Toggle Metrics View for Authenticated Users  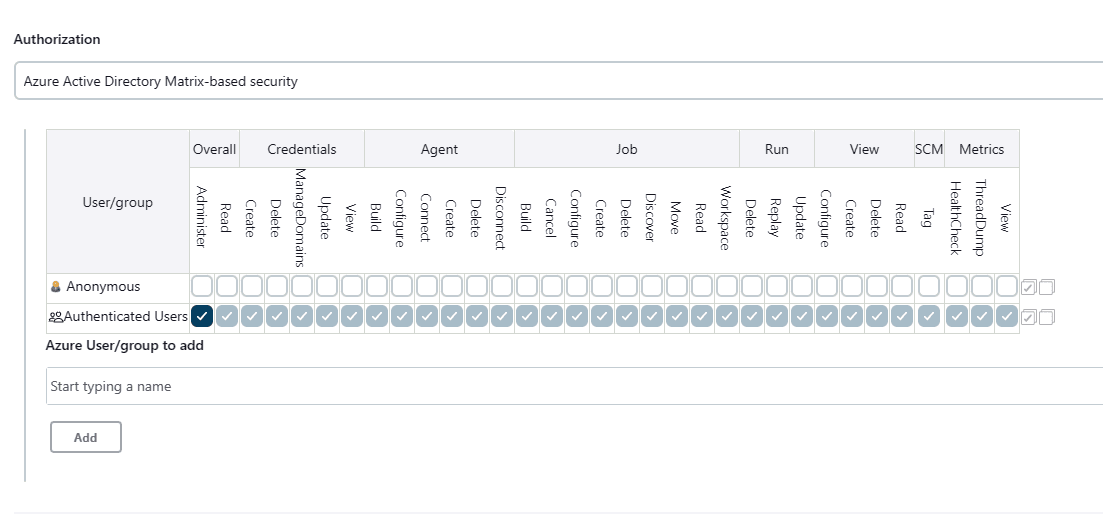pyautogui.click(x=1007, y=317)
